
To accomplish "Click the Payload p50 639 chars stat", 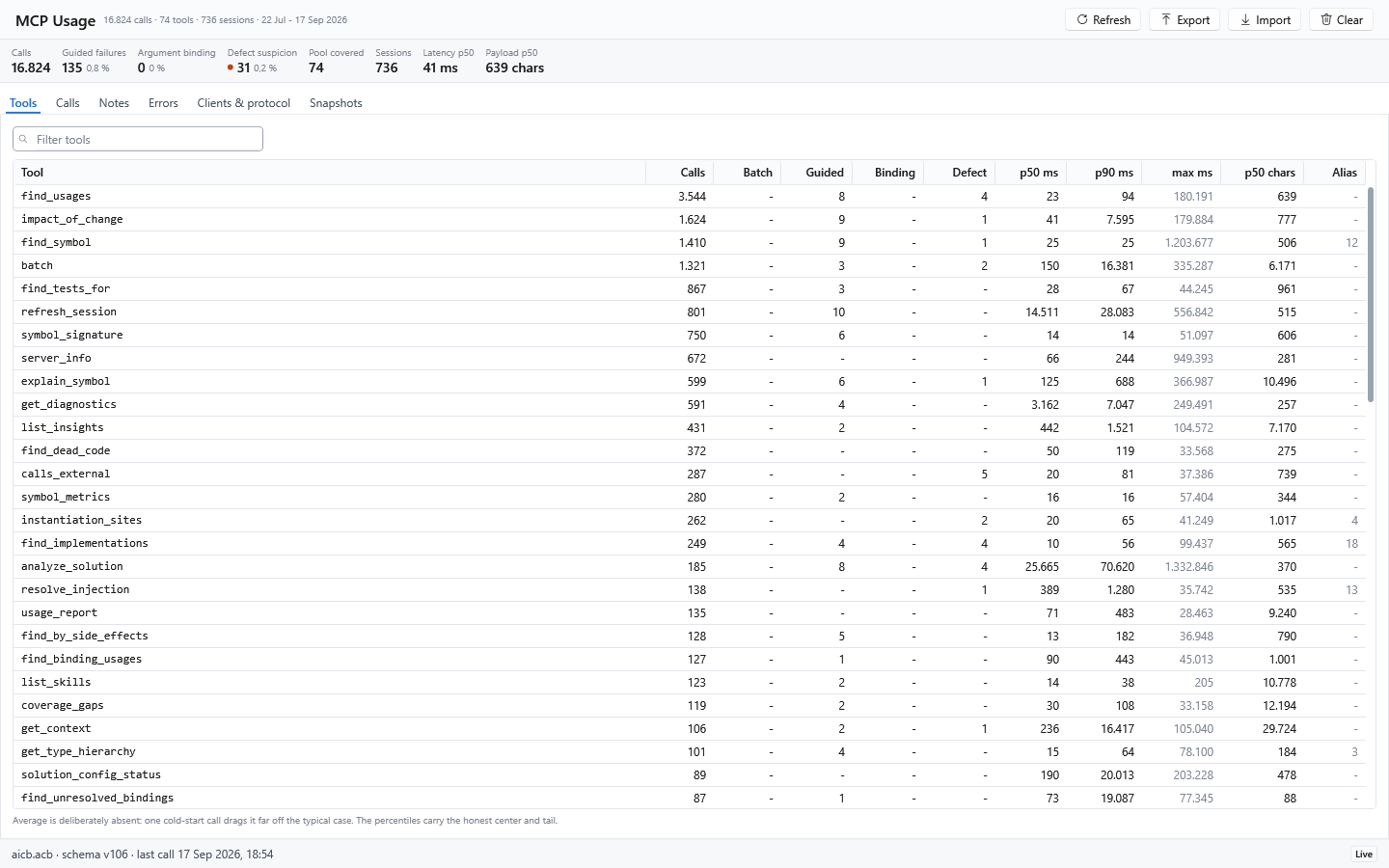I will [x=514, y=62].
